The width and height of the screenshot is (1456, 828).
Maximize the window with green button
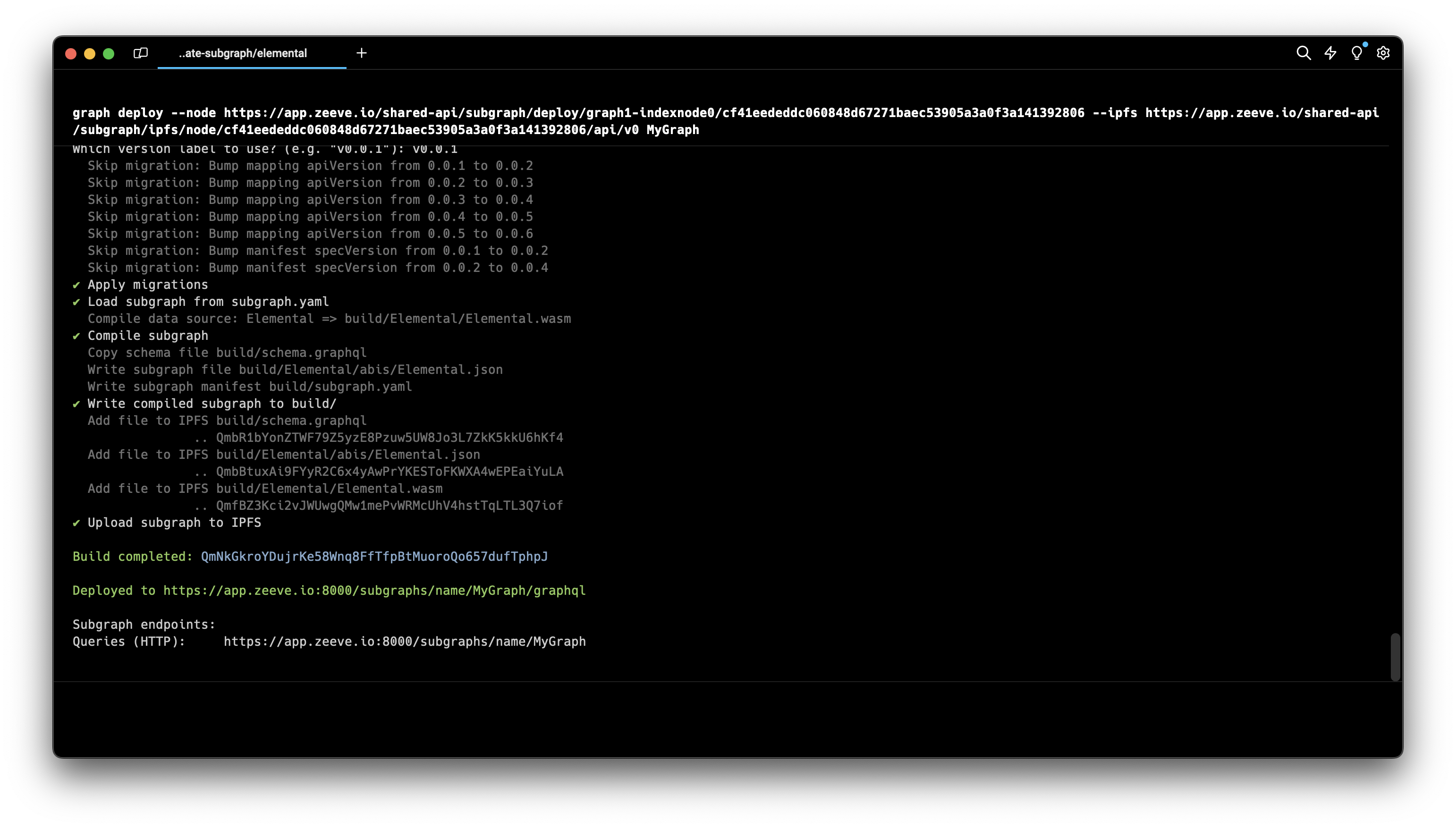tap(109, 53)
